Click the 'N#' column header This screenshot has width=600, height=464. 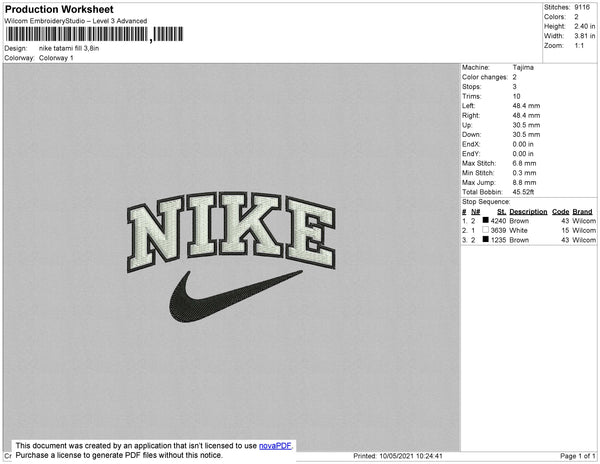pos(475,212)
